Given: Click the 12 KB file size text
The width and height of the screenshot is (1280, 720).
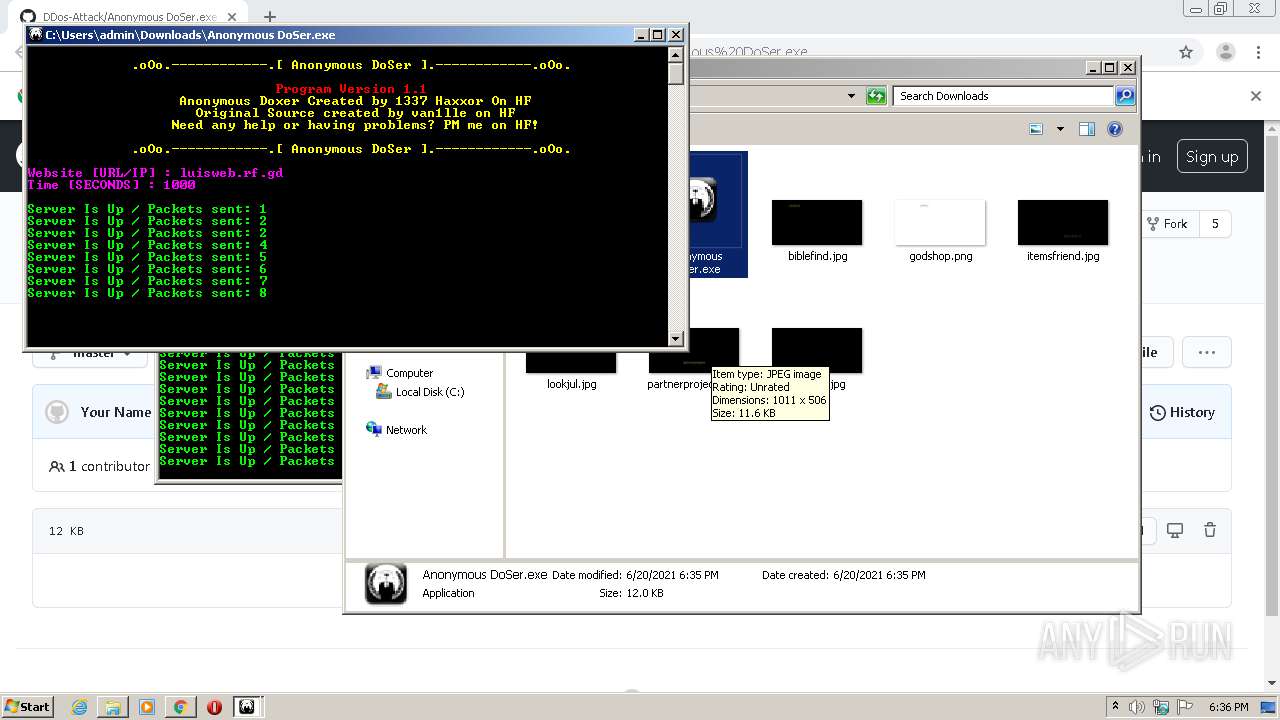Looking at the screenshot, I should [x=66, y=531].
